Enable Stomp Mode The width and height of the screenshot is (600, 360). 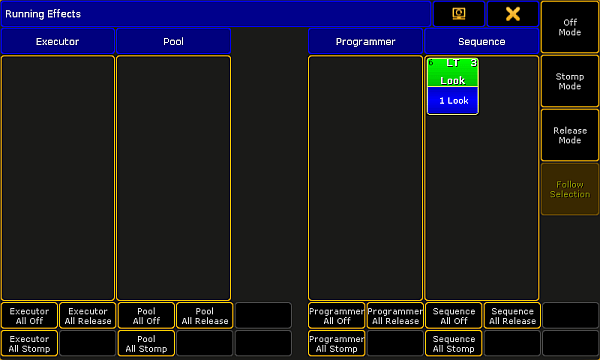(x=570, y=81)
